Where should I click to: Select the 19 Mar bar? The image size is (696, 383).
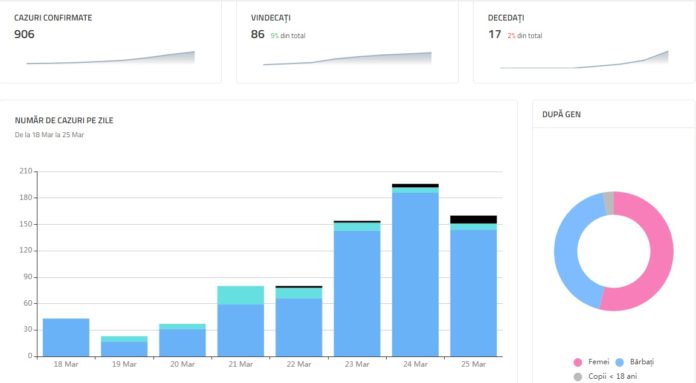point(124,346)
